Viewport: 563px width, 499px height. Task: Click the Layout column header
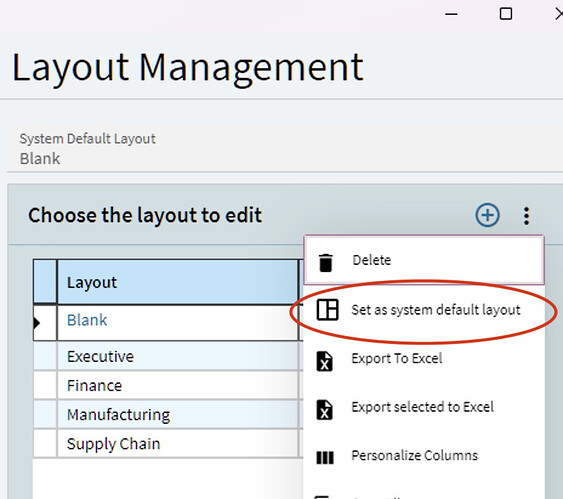click(x=177, y=283)
